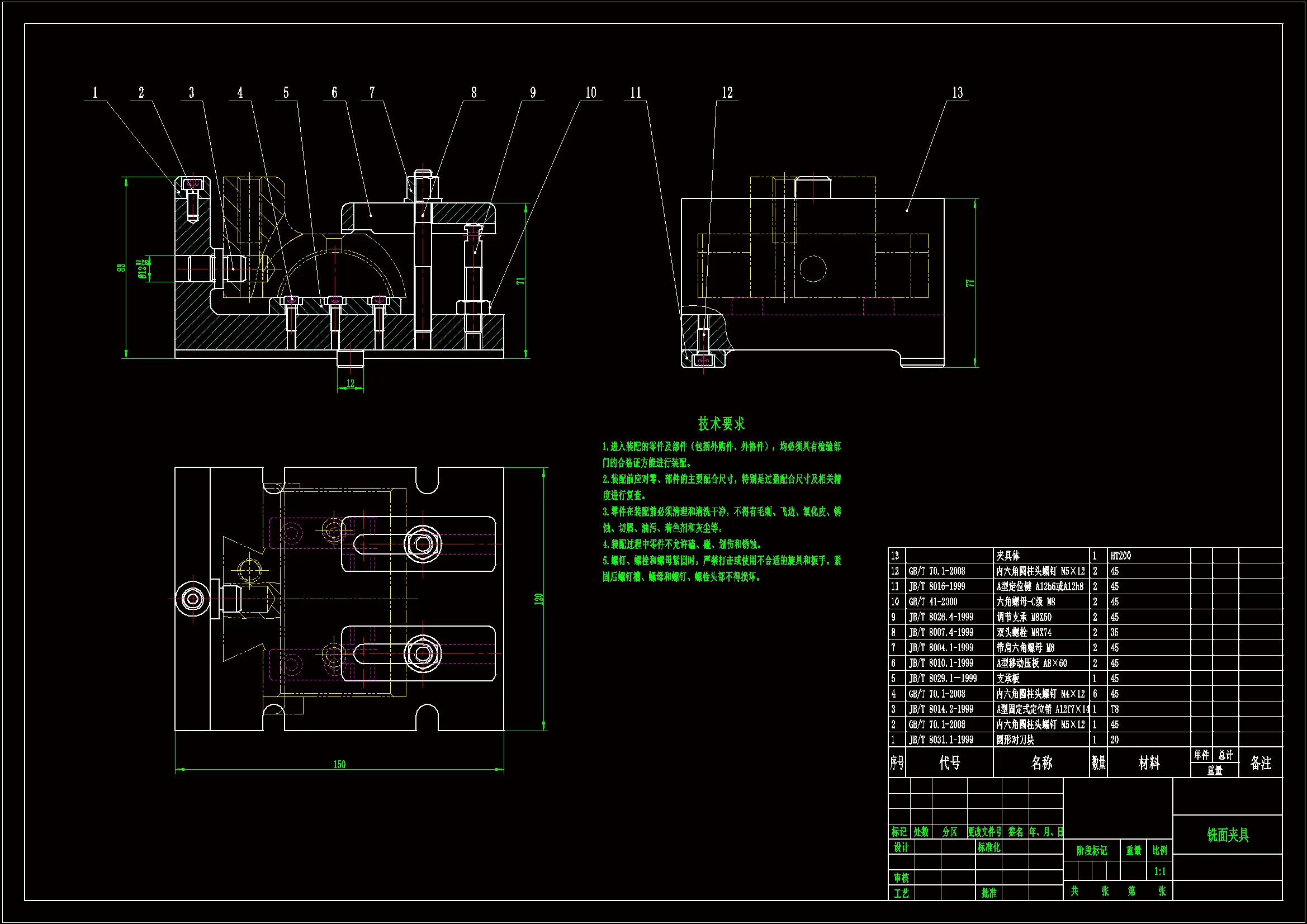Click the 150 width dimension text
Screen dimensions: 1307x924
339,764
